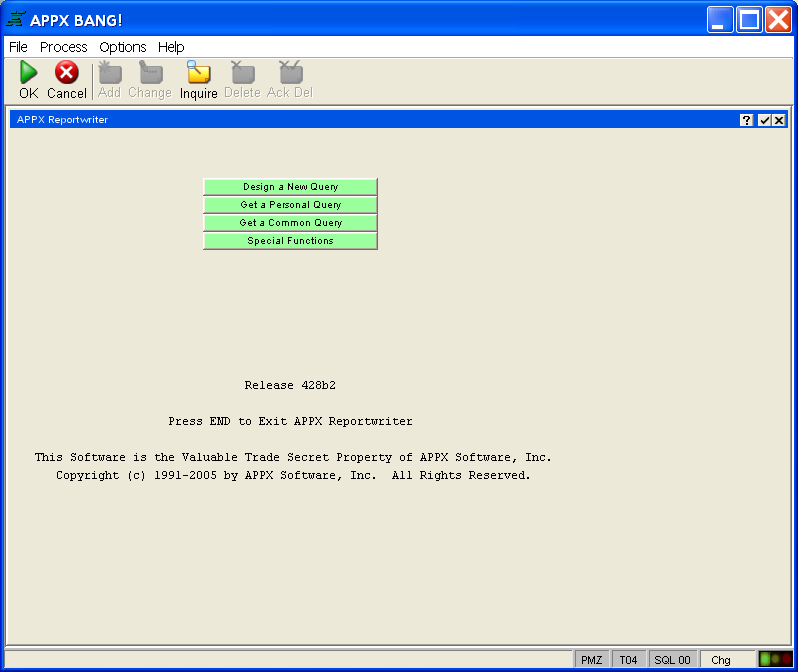The width and height of the screenshot is (798, 672).
Task: Click the Press END to Exit text
Action: pos(290,422)
